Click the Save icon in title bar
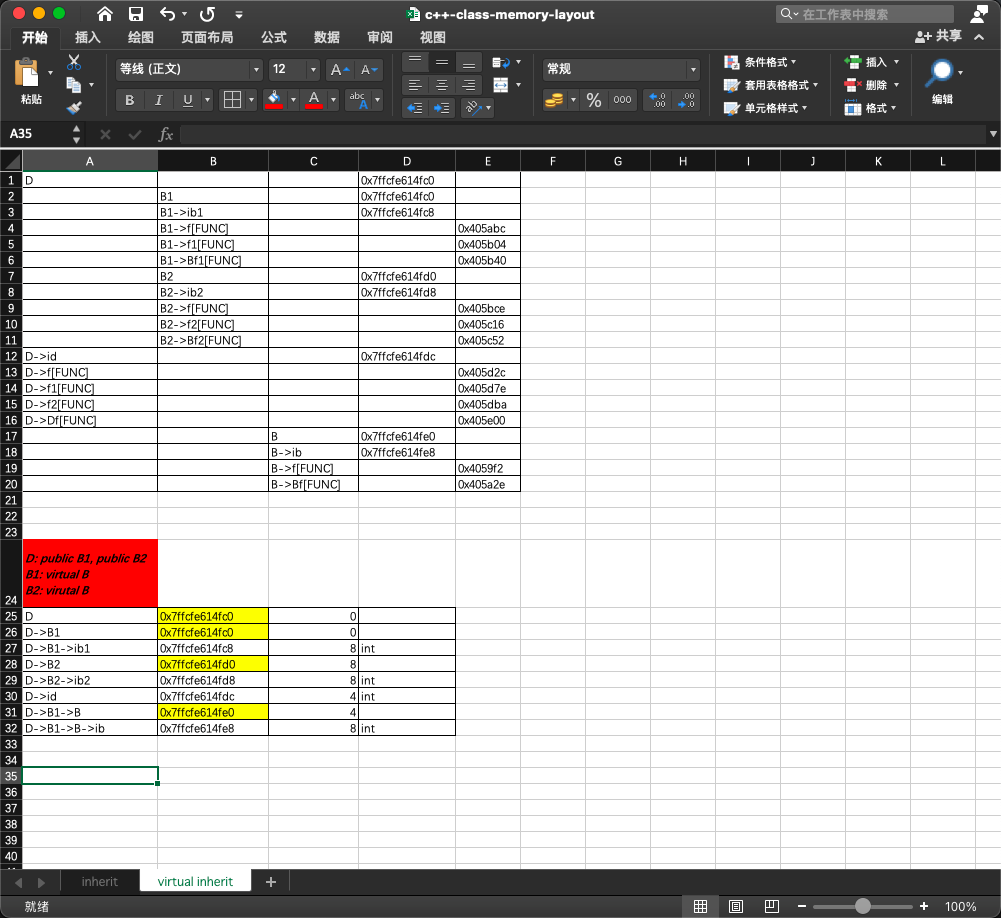The image size is (1001, 918). 135,14
